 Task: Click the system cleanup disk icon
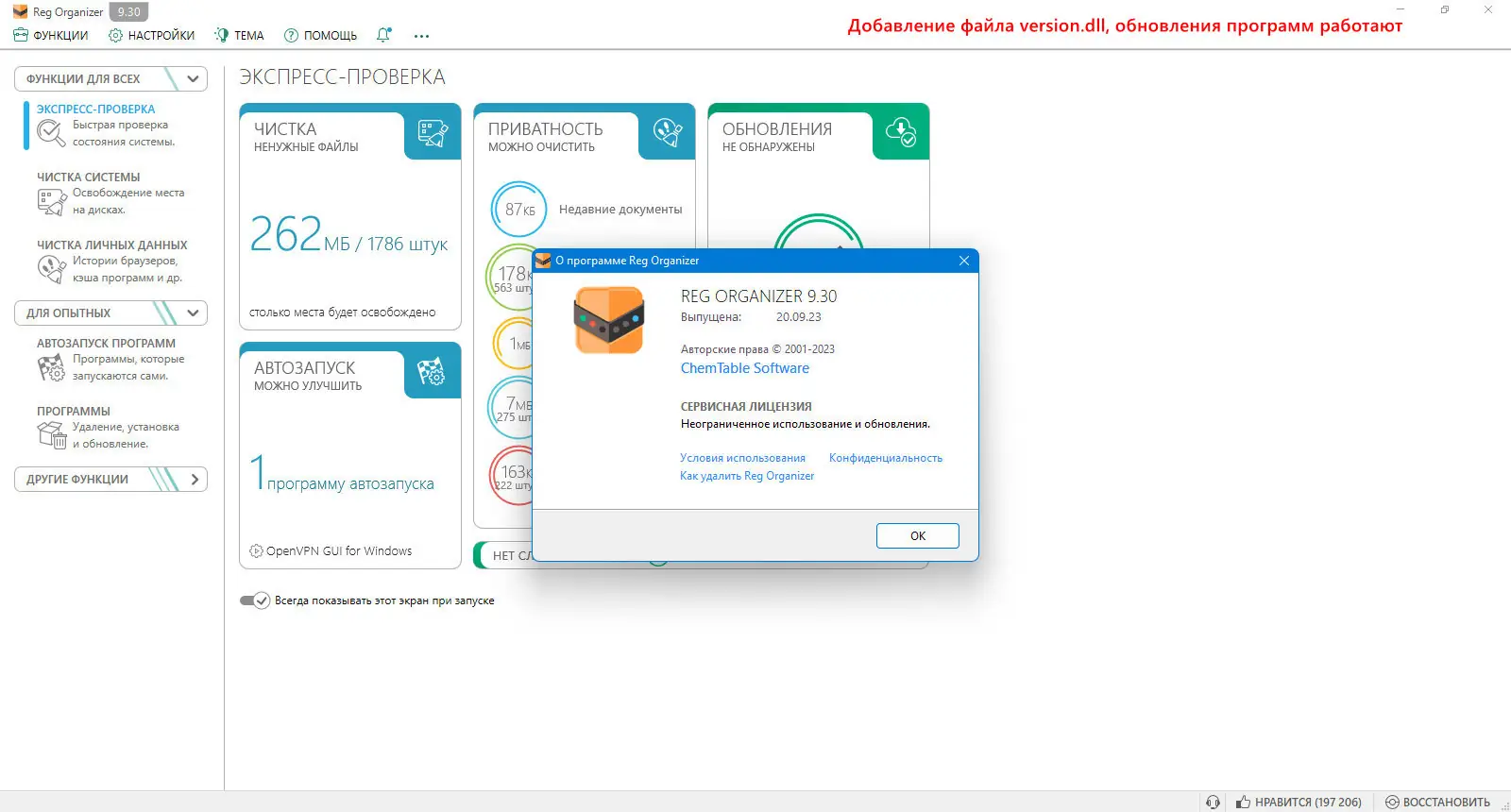51,202
